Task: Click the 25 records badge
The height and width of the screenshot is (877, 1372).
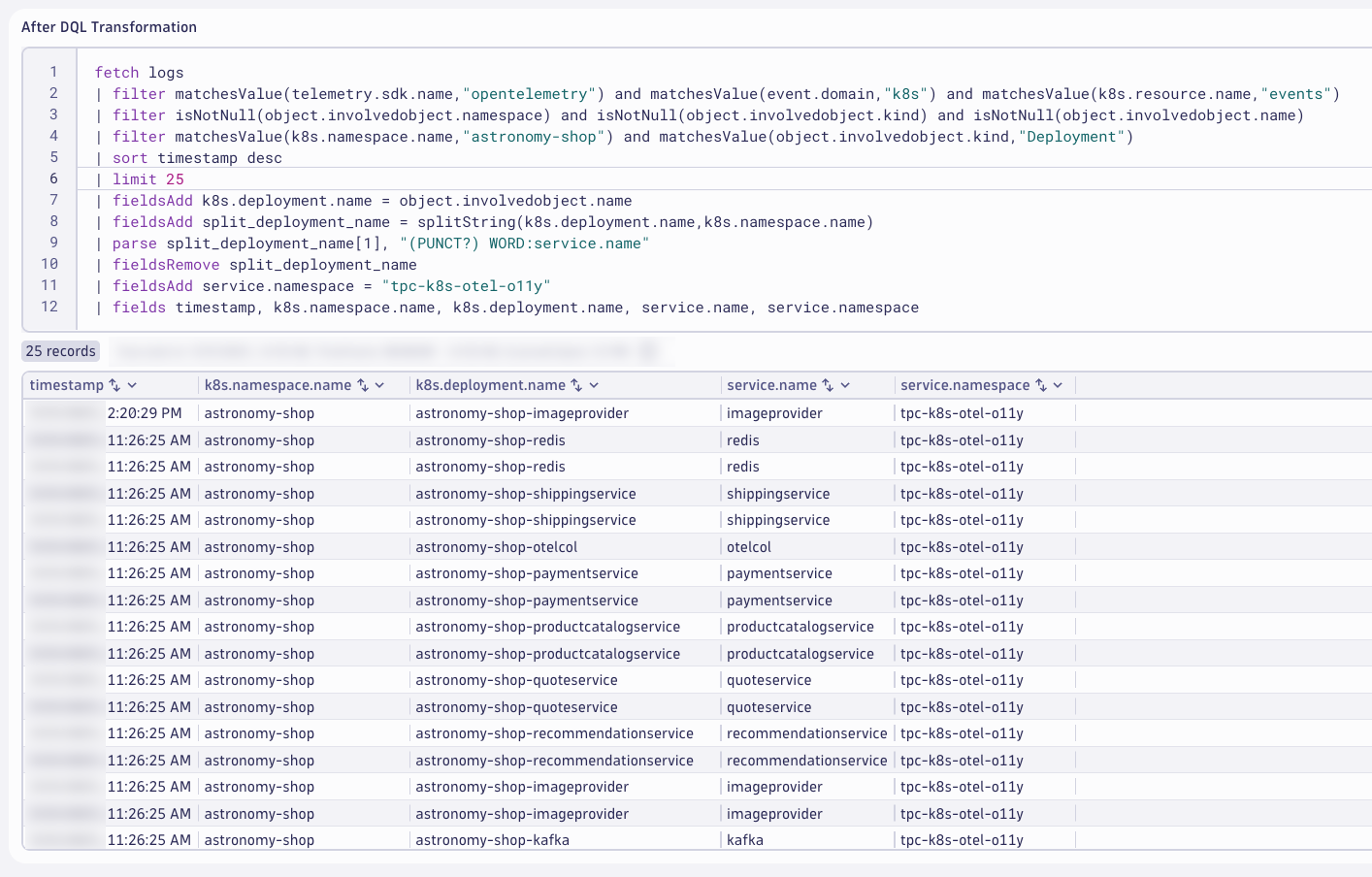Action: 61,351
